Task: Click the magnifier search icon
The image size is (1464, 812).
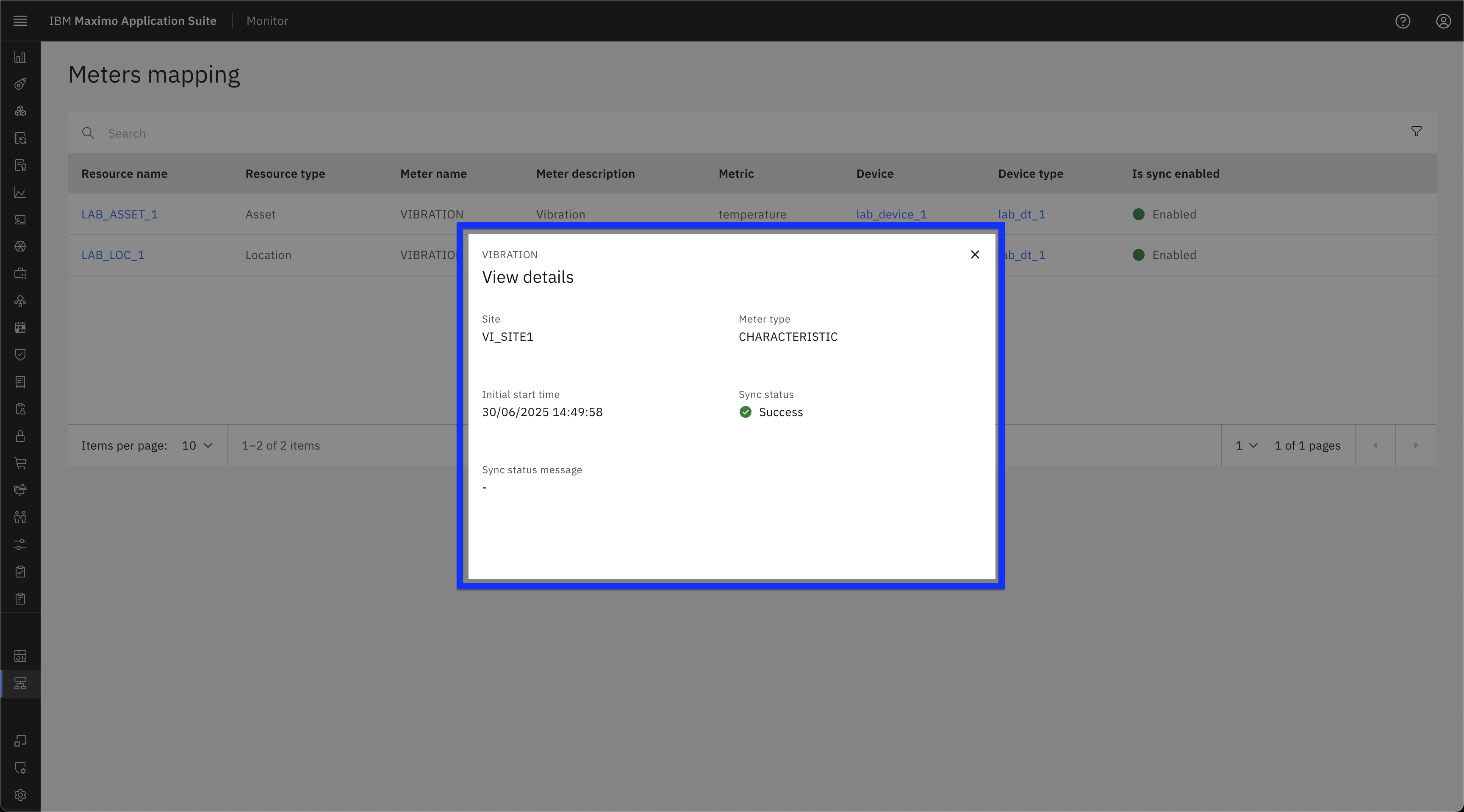Action: pos(88,133)
